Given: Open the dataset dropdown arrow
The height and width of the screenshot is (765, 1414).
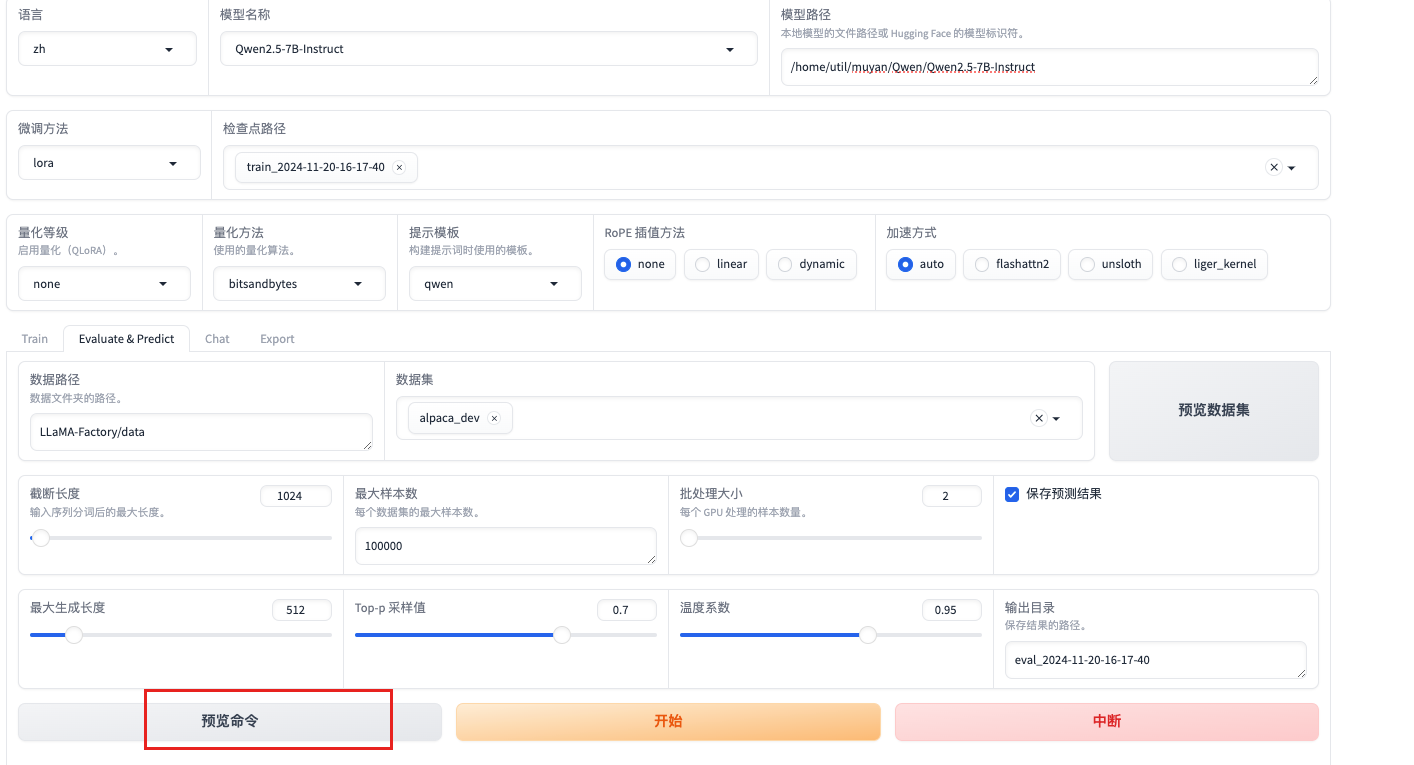Looking at the screenshot, I should [x=1056, y=418].
